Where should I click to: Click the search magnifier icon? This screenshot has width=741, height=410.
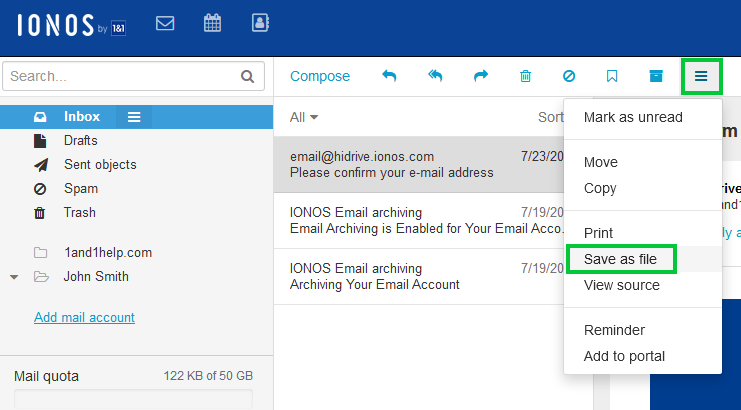coord(248,77)
